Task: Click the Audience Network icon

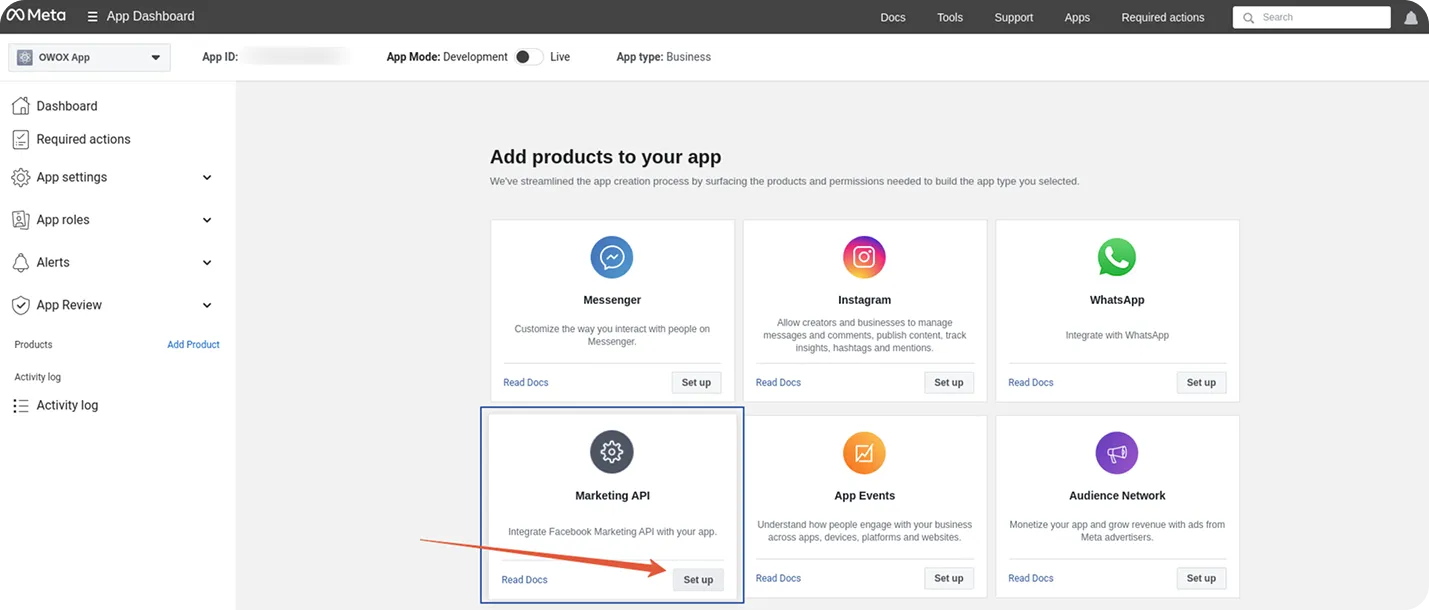Action: (1116, 452)
